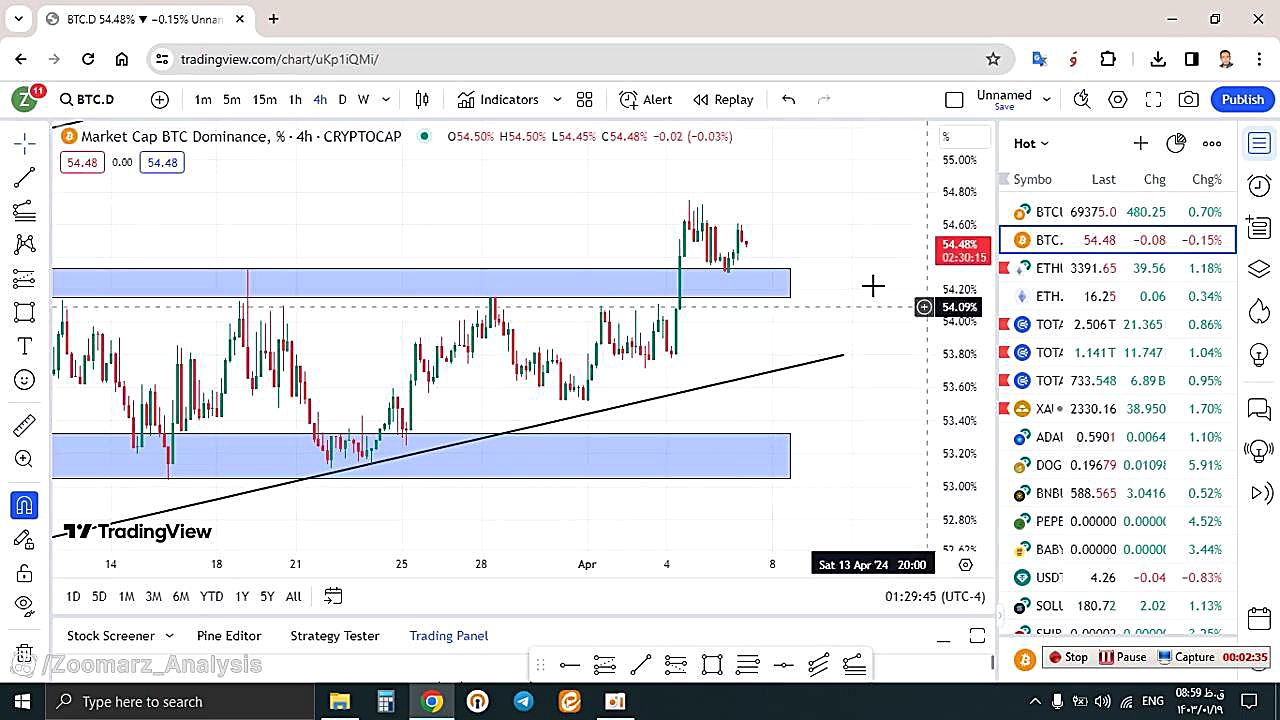Screen dimensions: 1280x720
Task: Select chart layout square icon
Action: point(954,99)
